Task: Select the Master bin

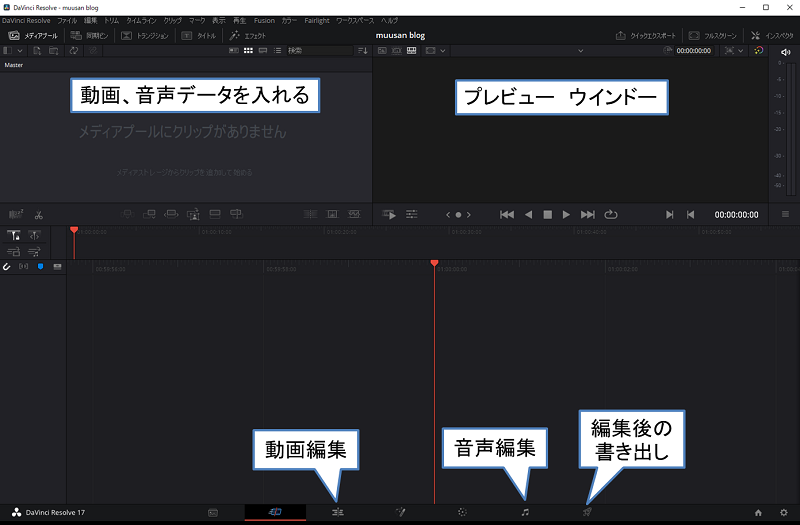Action: [x=14, y=65]
